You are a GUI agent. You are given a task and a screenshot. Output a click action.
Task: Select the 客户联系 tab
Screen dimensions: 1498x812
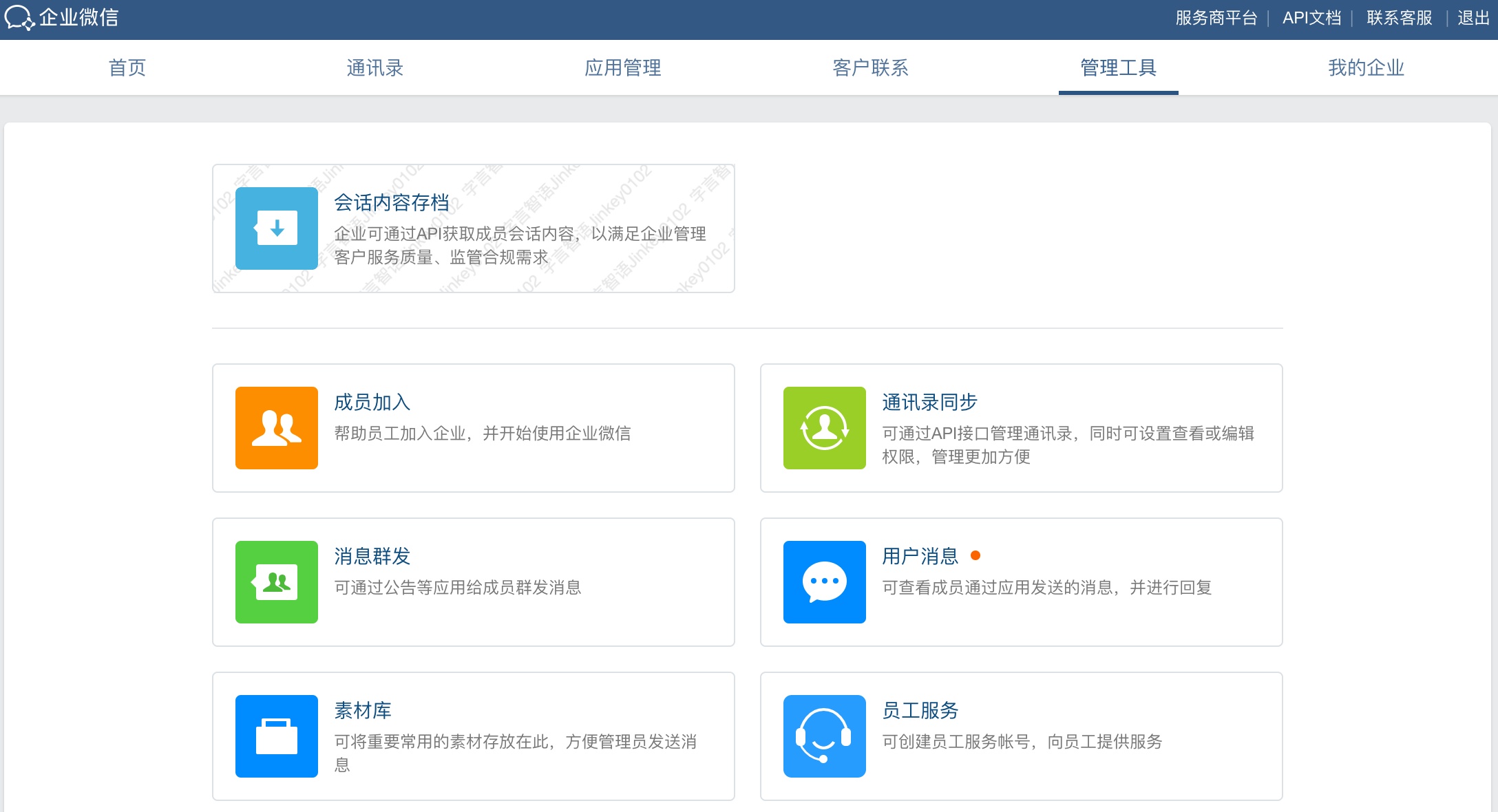pos(870,67)
